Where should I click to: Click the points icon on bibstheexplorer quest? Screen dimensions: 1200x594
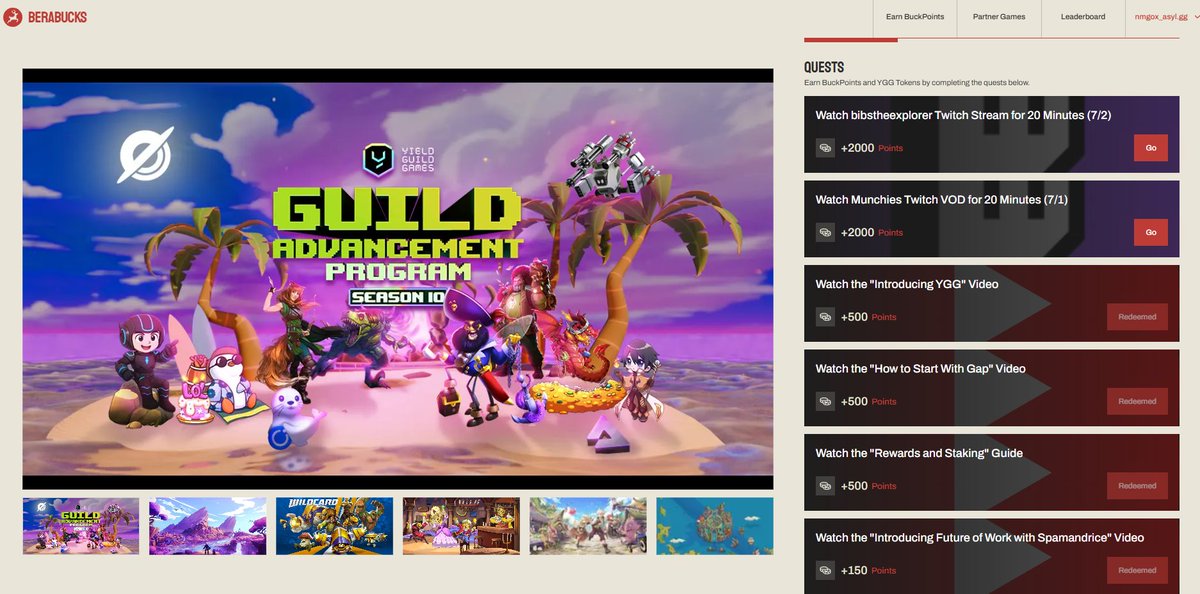825,148
